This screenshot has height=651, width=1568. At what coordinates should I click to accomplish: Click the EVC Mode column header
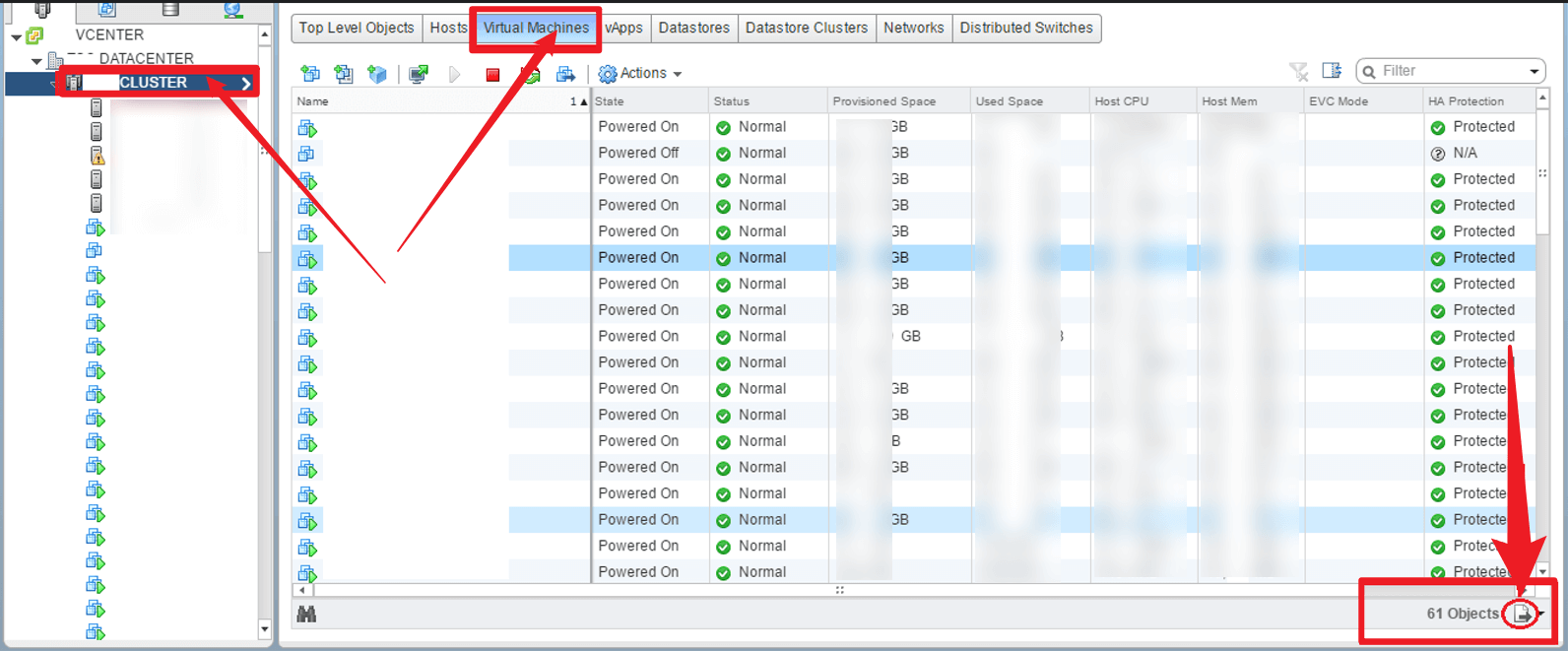tap(1364, 101)
